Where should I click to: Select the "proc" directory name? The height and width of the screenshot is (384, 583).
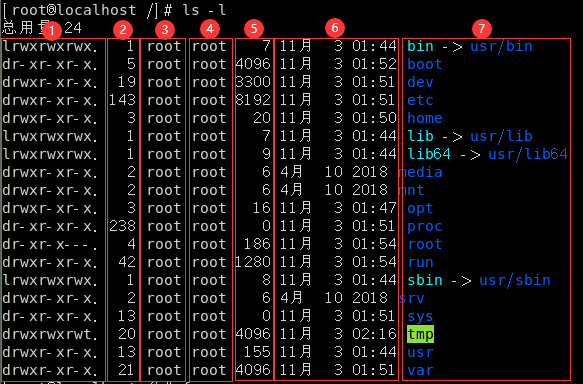click(x=425, y=226)
